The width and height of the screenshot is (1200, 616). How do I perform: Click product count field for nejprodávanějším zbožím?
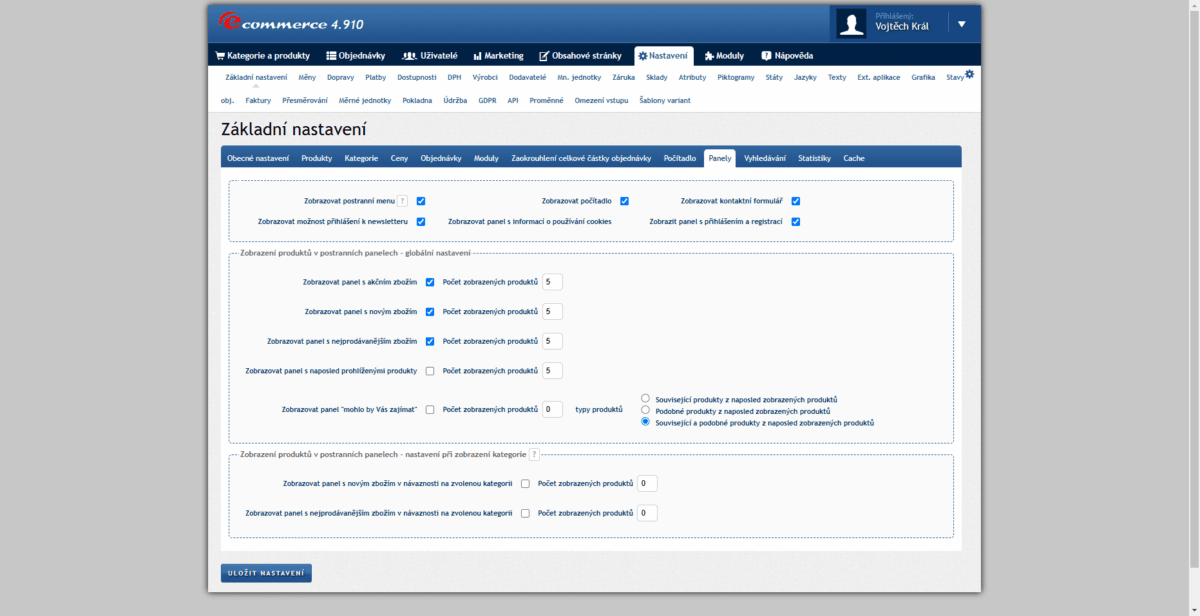[x=552, y=341]
